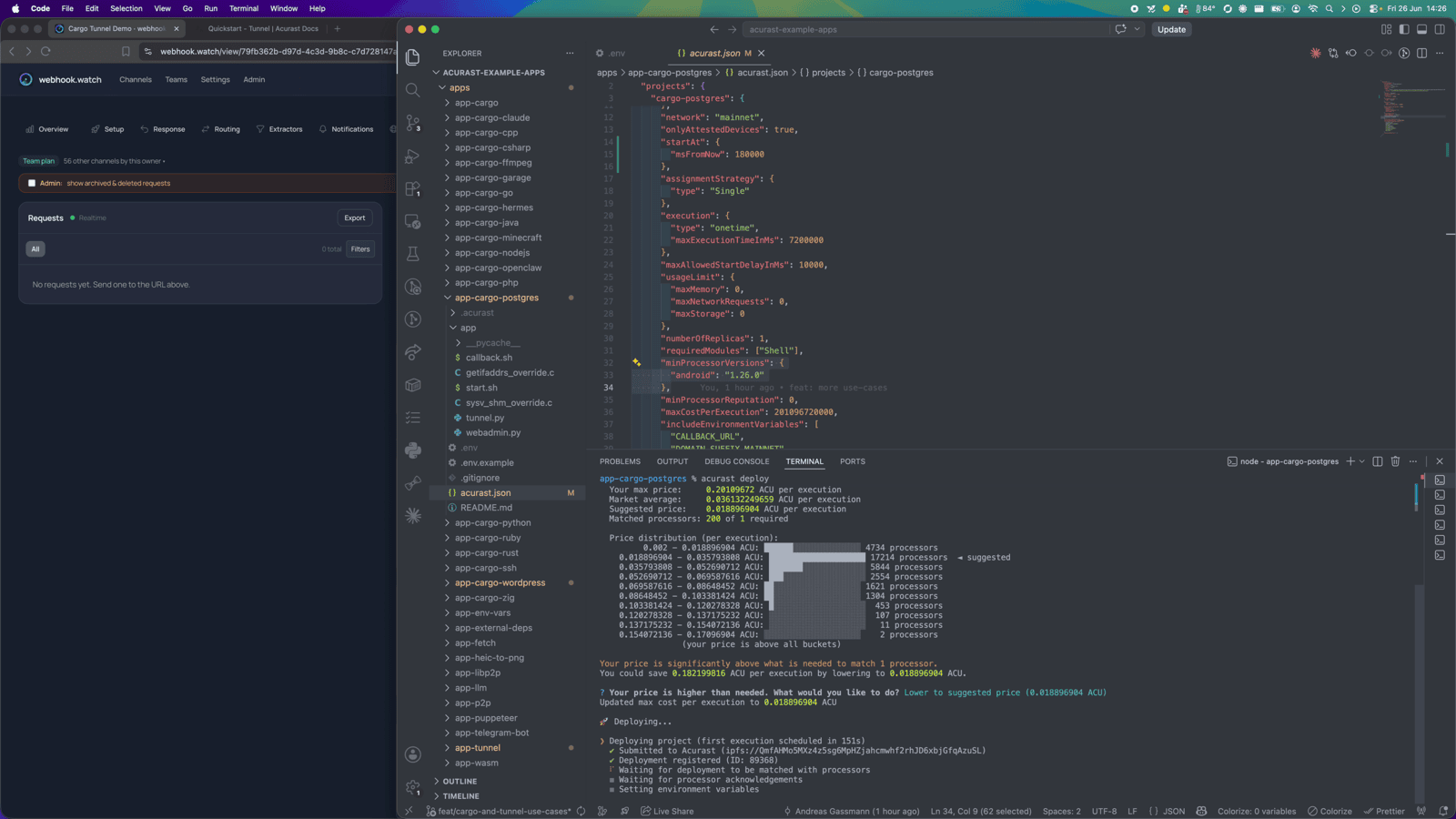Collapse ACURAST-EXAMPLE-APPS root section

click(x=436, y=72)
